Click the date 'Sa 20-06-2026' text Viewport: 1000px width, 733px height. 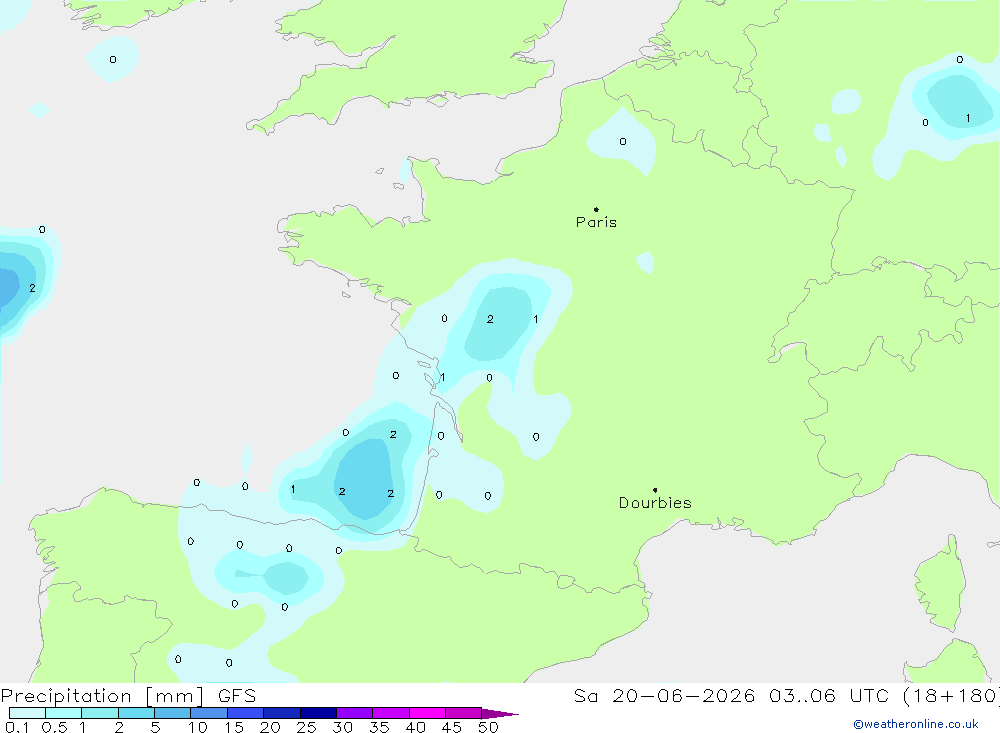[664, 696]
